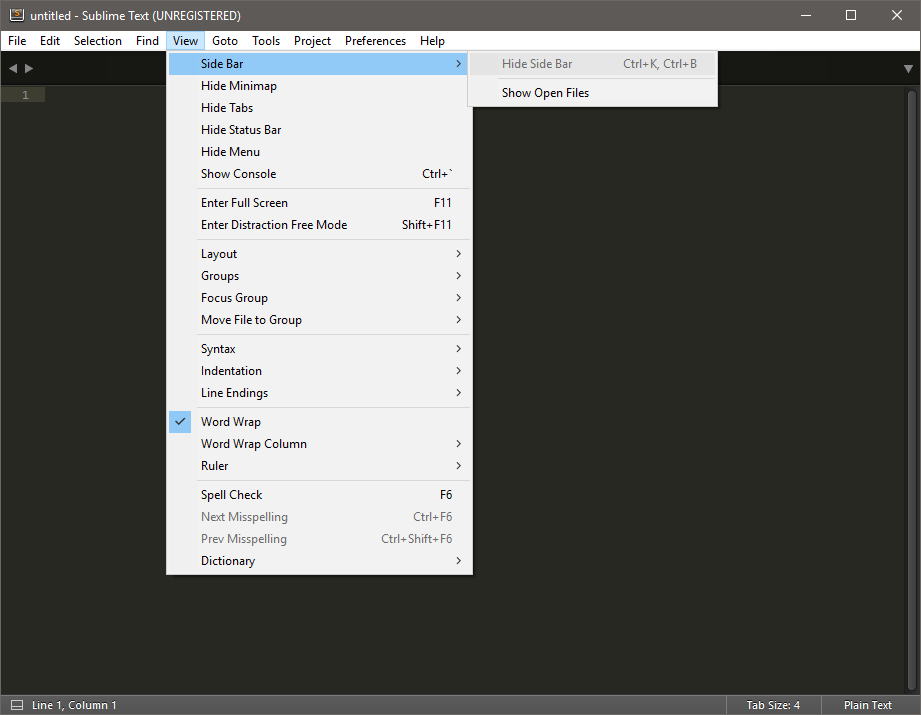Choose Show Console menu entry
The image size is (921, 715).
(238, 174)
